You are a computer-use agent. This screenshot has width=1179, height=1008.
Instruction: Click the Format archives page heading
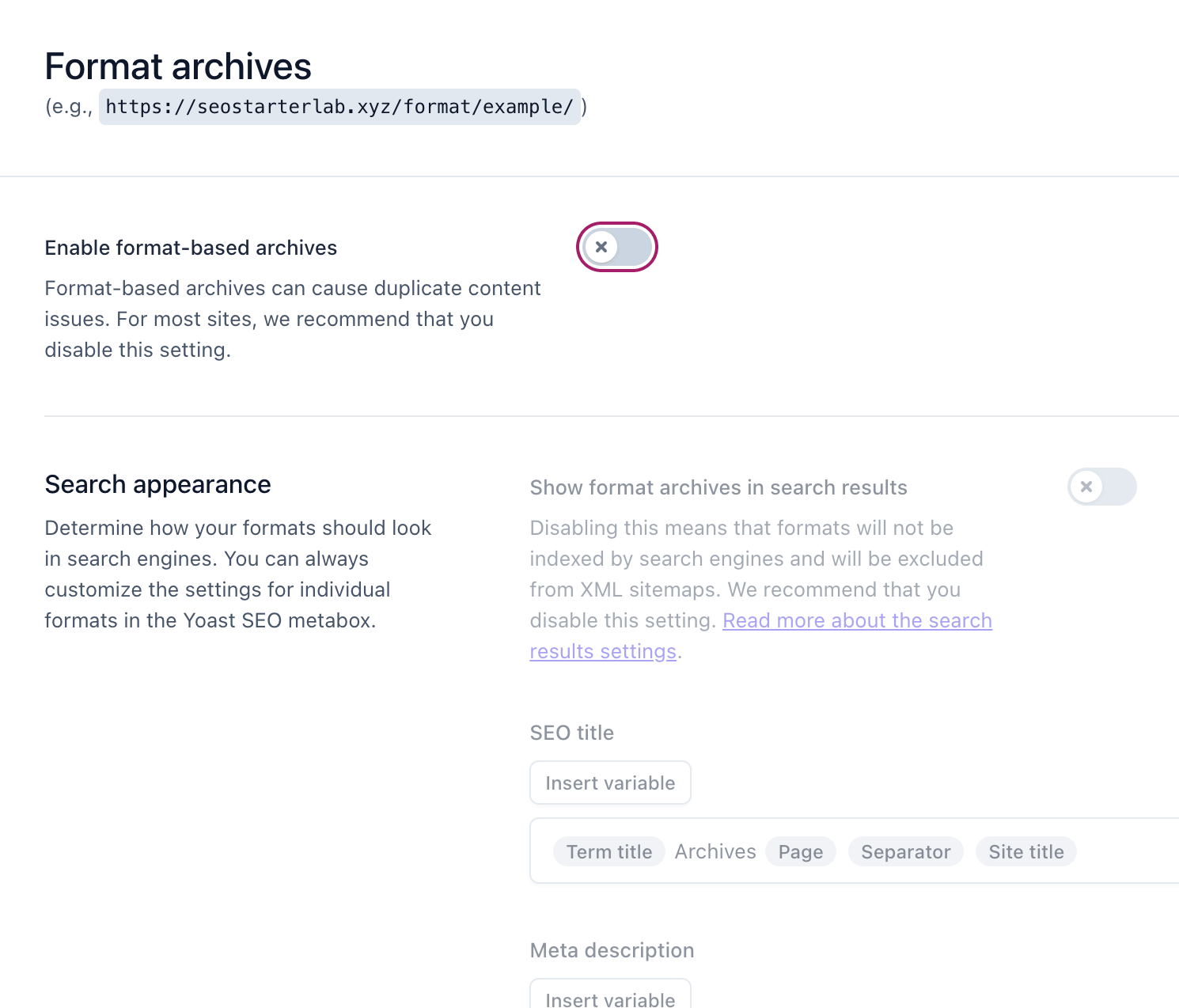[x=178, y=66]
